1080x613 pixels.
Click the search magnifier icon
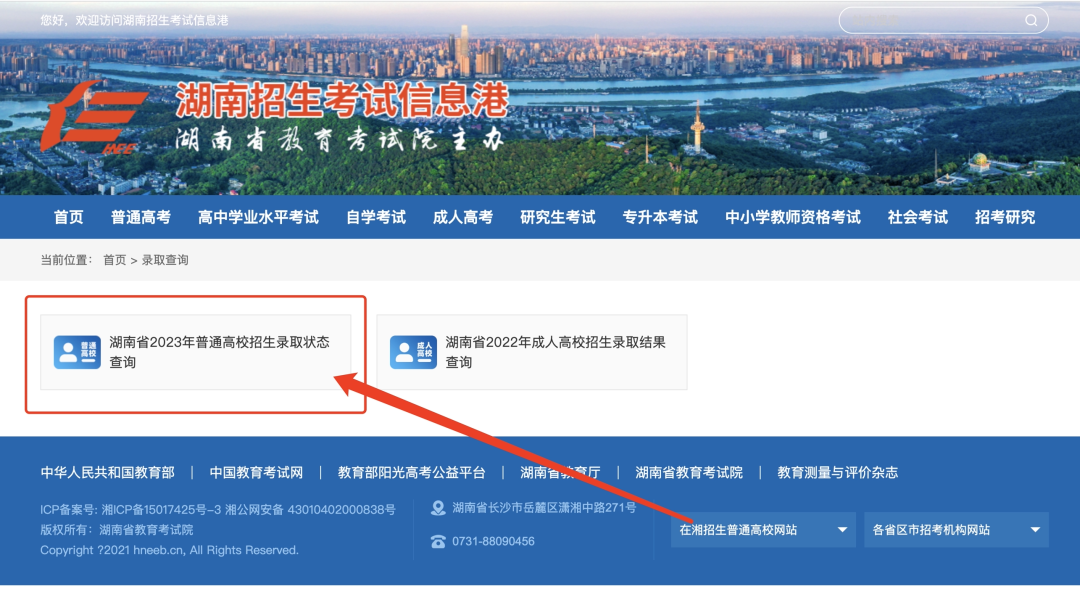click(x=1031, y=19)
